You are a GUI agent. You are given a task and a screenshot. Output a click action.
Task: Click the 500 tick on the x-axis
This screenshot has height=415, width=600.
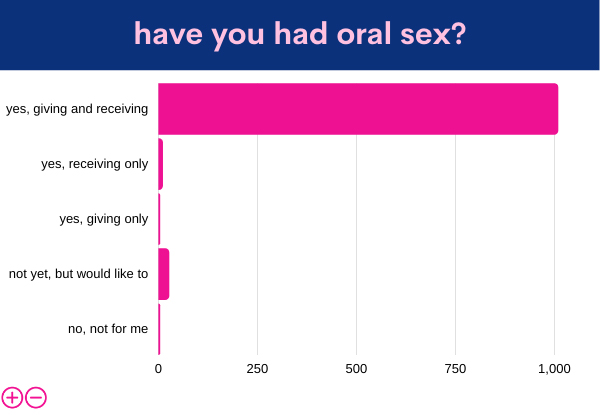(356, 369)
